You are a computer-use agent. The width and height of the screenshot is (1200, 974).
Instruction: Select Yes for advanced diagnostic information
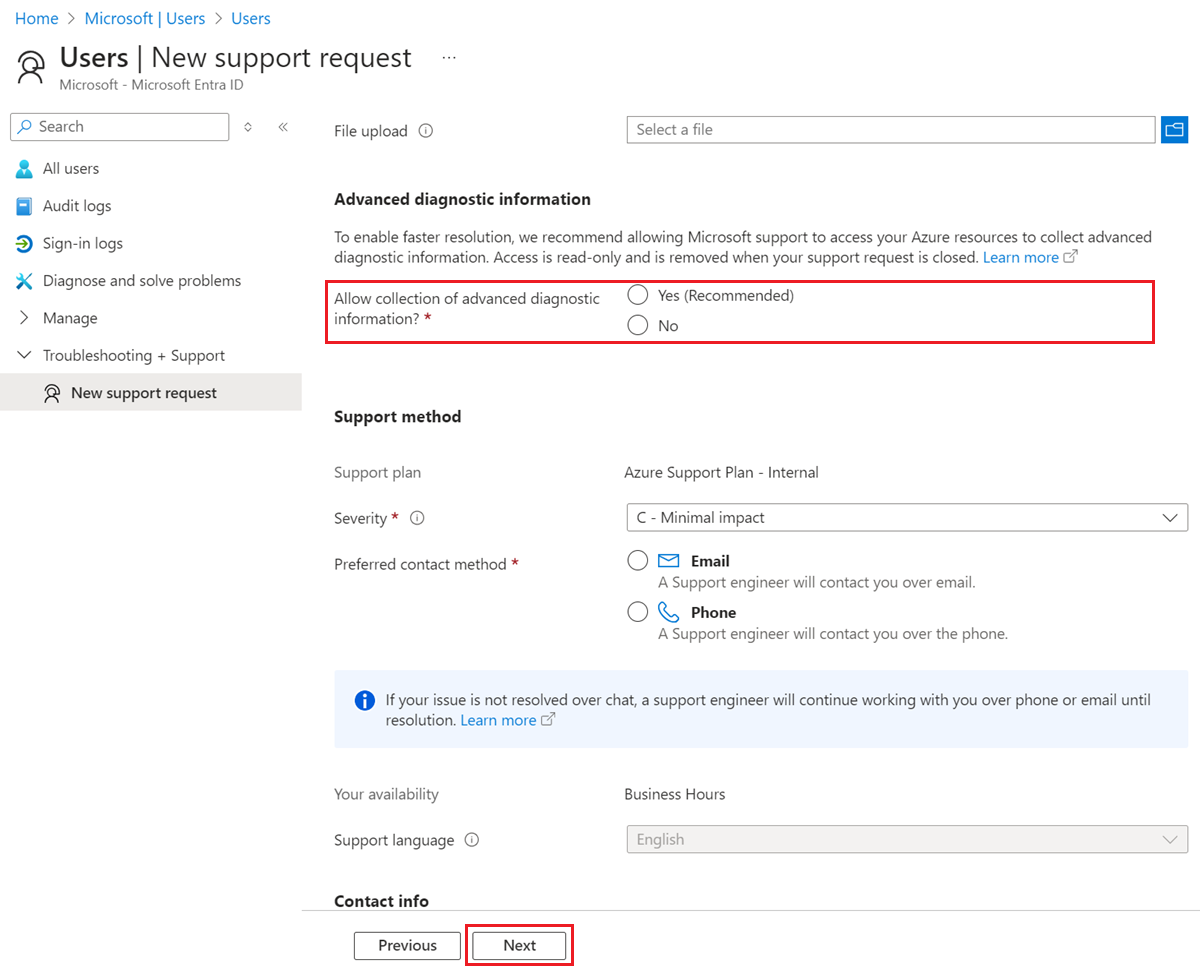tap(637, 294)
